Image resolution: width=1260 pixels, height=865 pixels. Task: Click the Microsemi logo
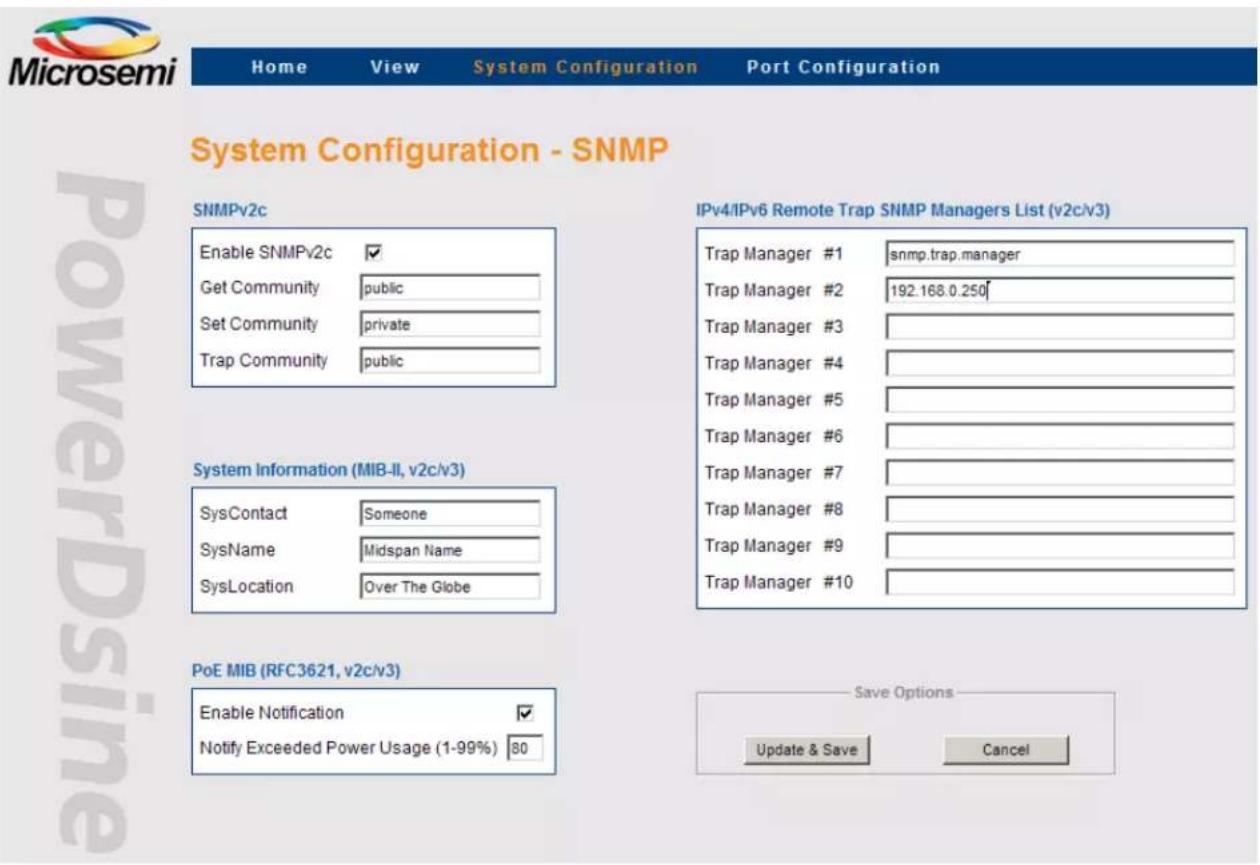pos(92,52)
